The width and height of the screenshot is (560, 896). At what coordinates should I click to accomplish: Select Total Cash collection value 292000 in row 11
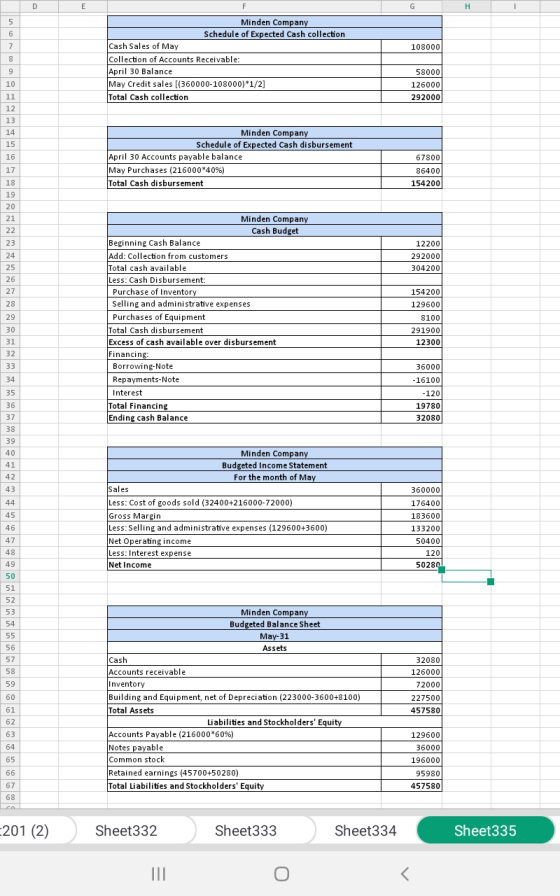click(x=411, y=97)
